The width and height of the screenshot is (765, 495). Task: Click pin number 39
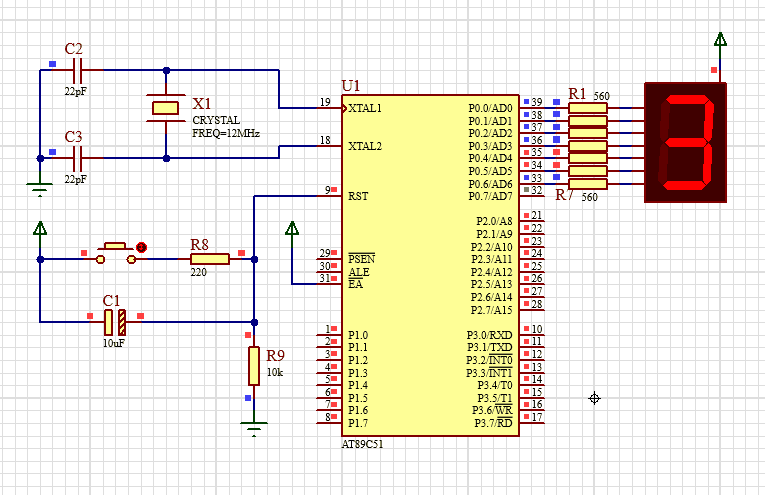(537, 102)
